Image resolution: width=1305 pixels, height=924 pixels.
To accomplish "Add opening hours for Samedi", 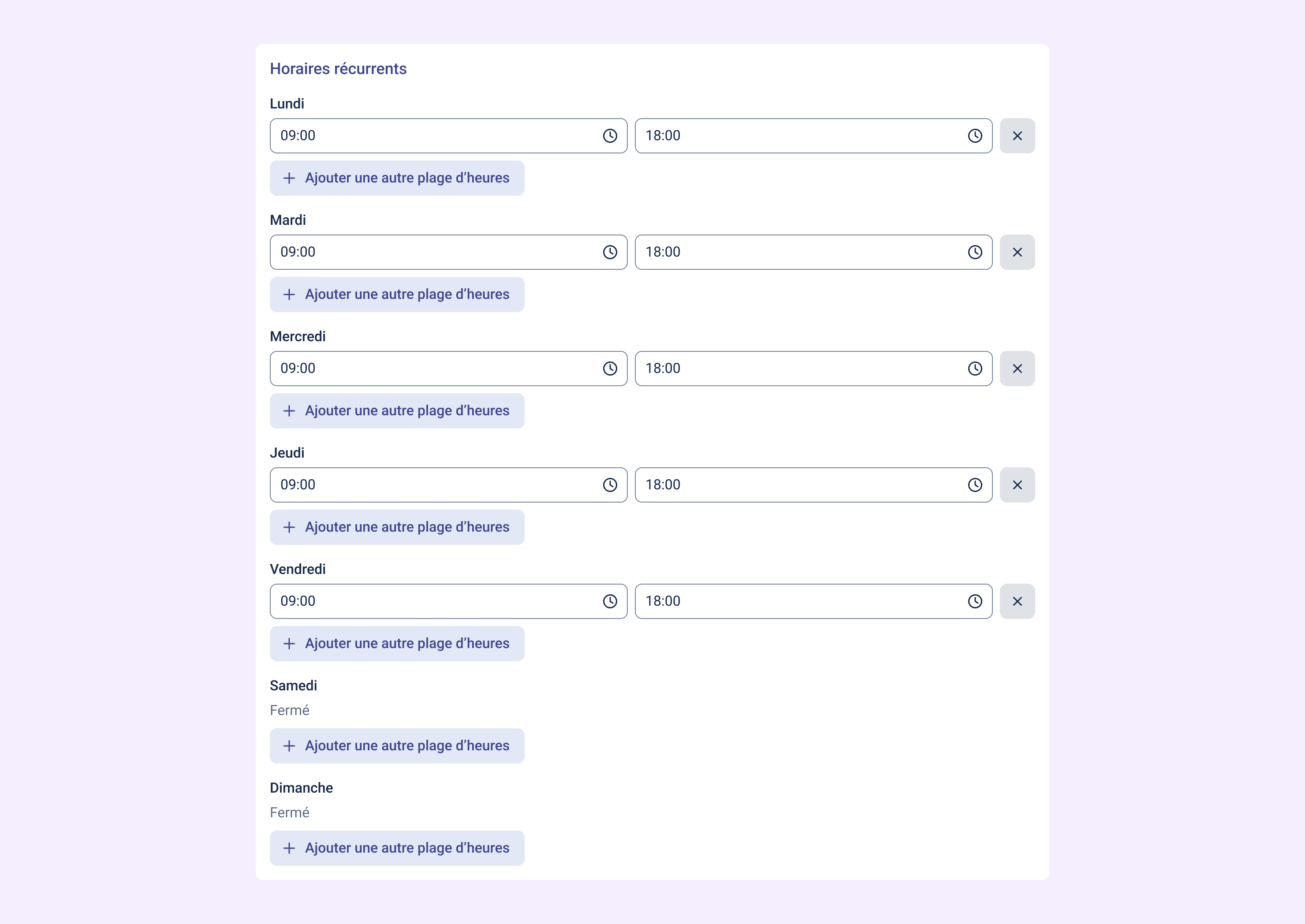I will 396,746.
